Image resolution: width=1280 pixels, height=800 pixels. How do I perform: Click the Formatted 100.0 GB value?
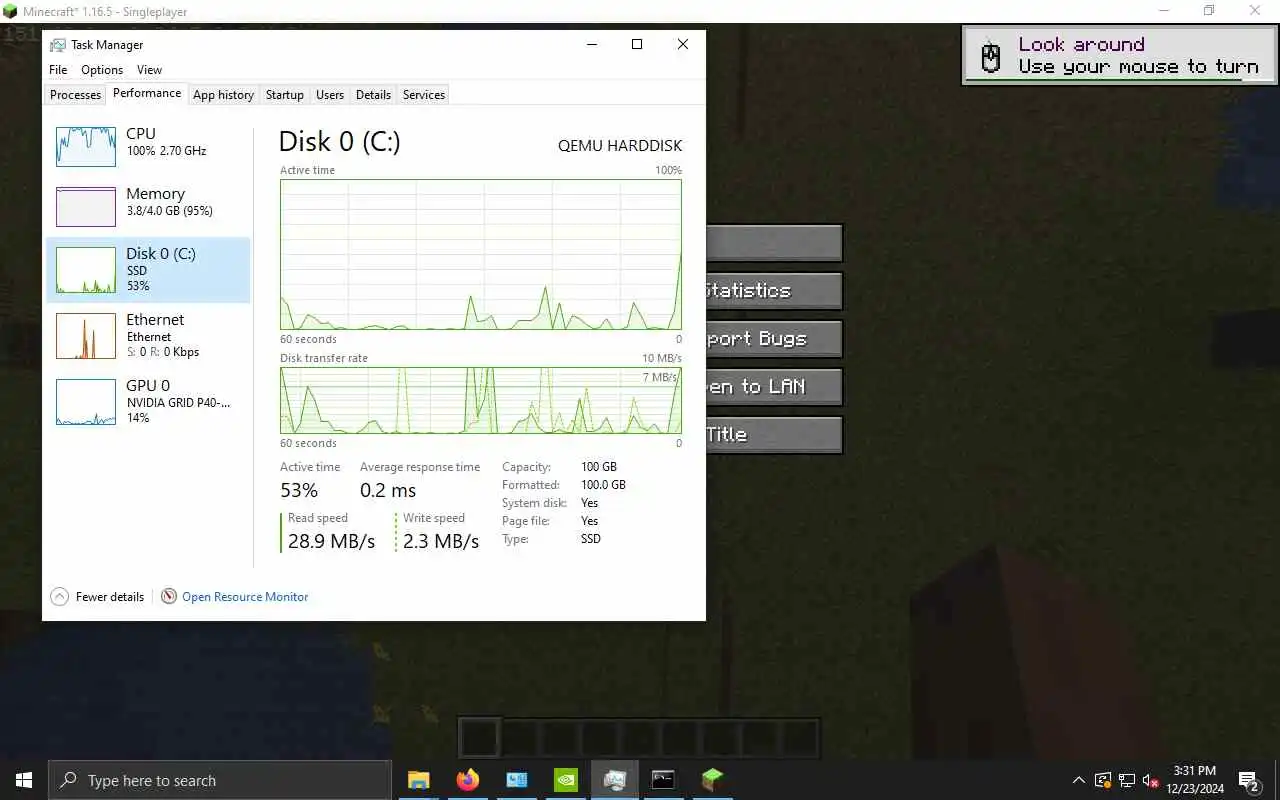pyautogui.click(x=603, y=485)
